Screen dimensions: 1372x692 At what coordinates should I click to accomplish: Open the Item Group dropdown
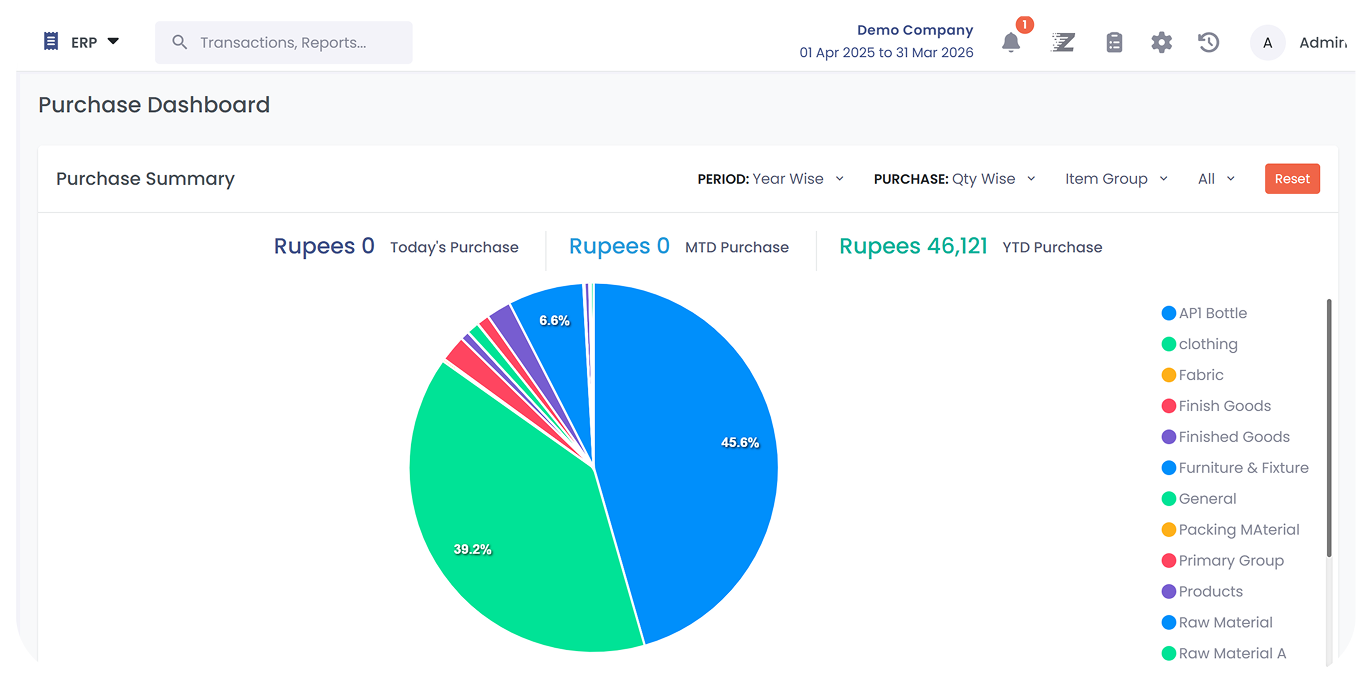click(x=1116, y=179)
